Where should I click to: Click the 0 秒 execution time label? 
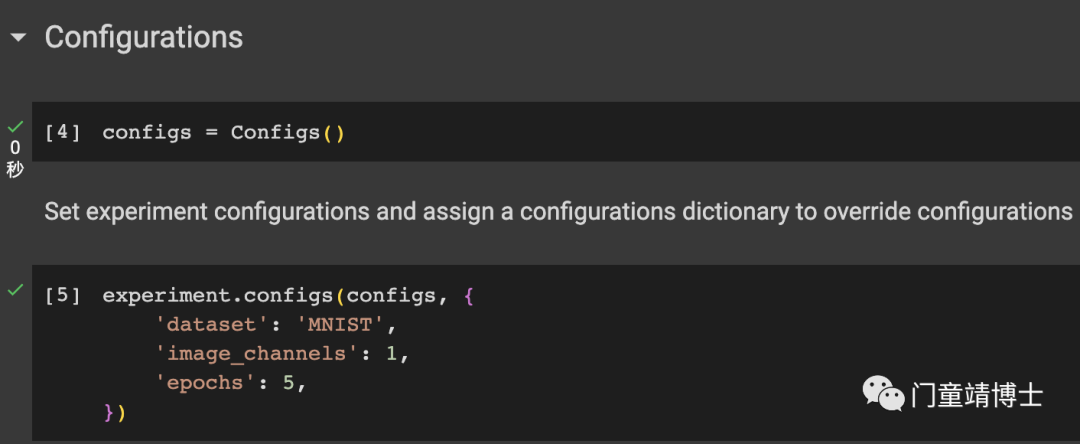tap(15, 158)
